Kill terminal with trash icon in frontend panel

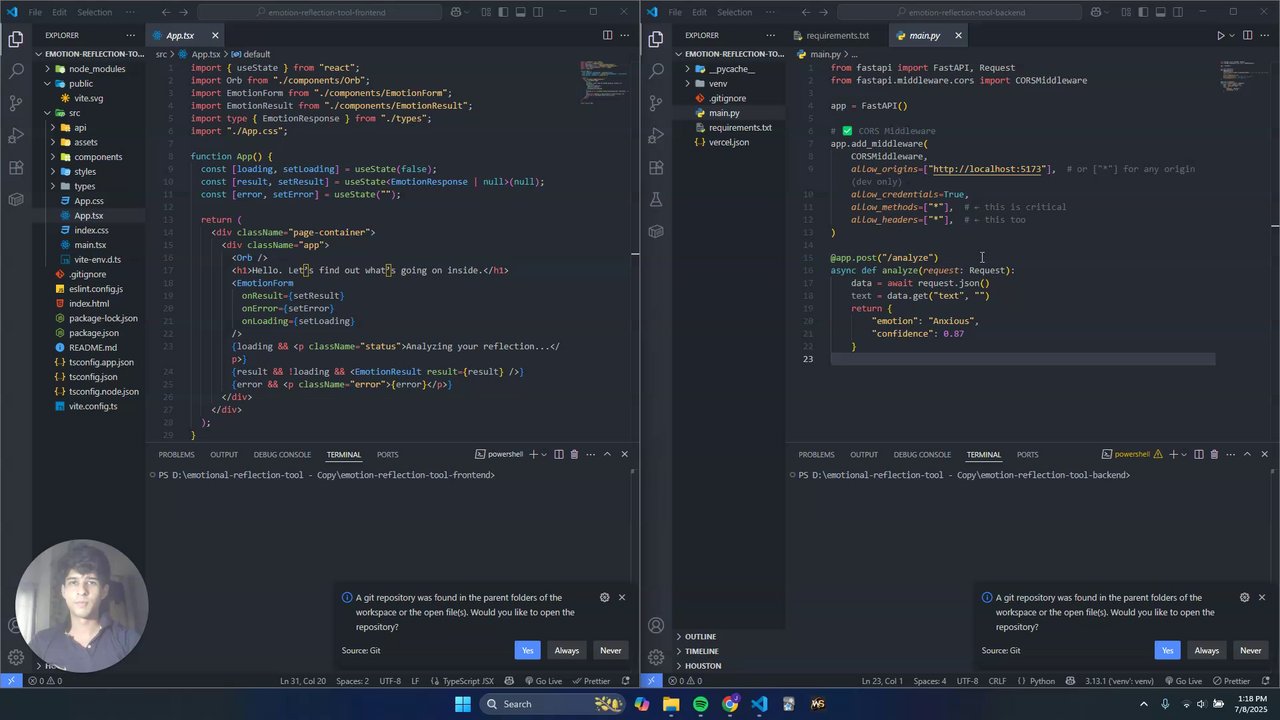coord(574,454)
